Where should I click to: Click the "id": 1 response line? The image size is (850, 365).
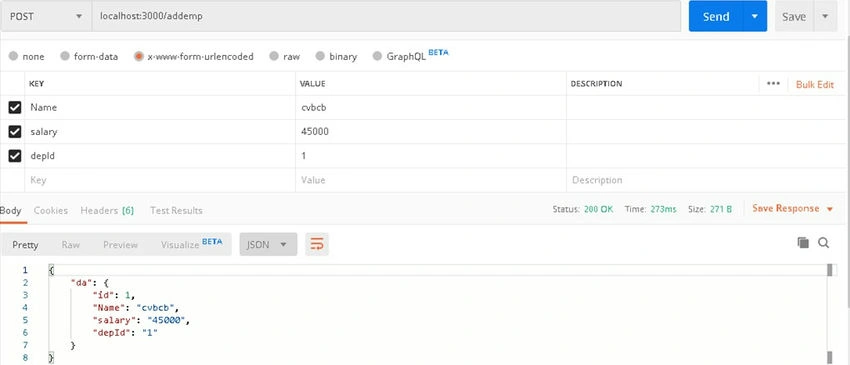(113, 295)
